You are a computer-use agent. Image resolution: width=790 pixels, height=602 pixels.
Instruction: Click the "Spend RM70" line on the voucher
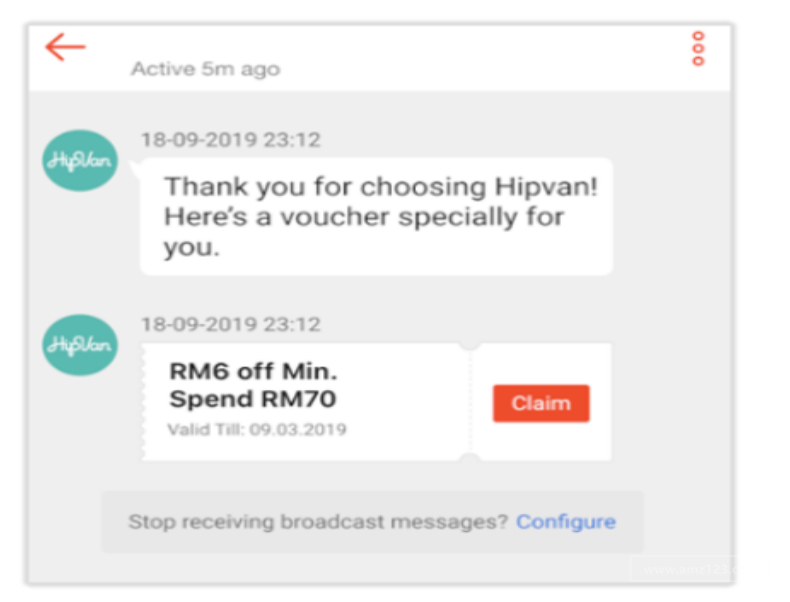tap(252, 400)
